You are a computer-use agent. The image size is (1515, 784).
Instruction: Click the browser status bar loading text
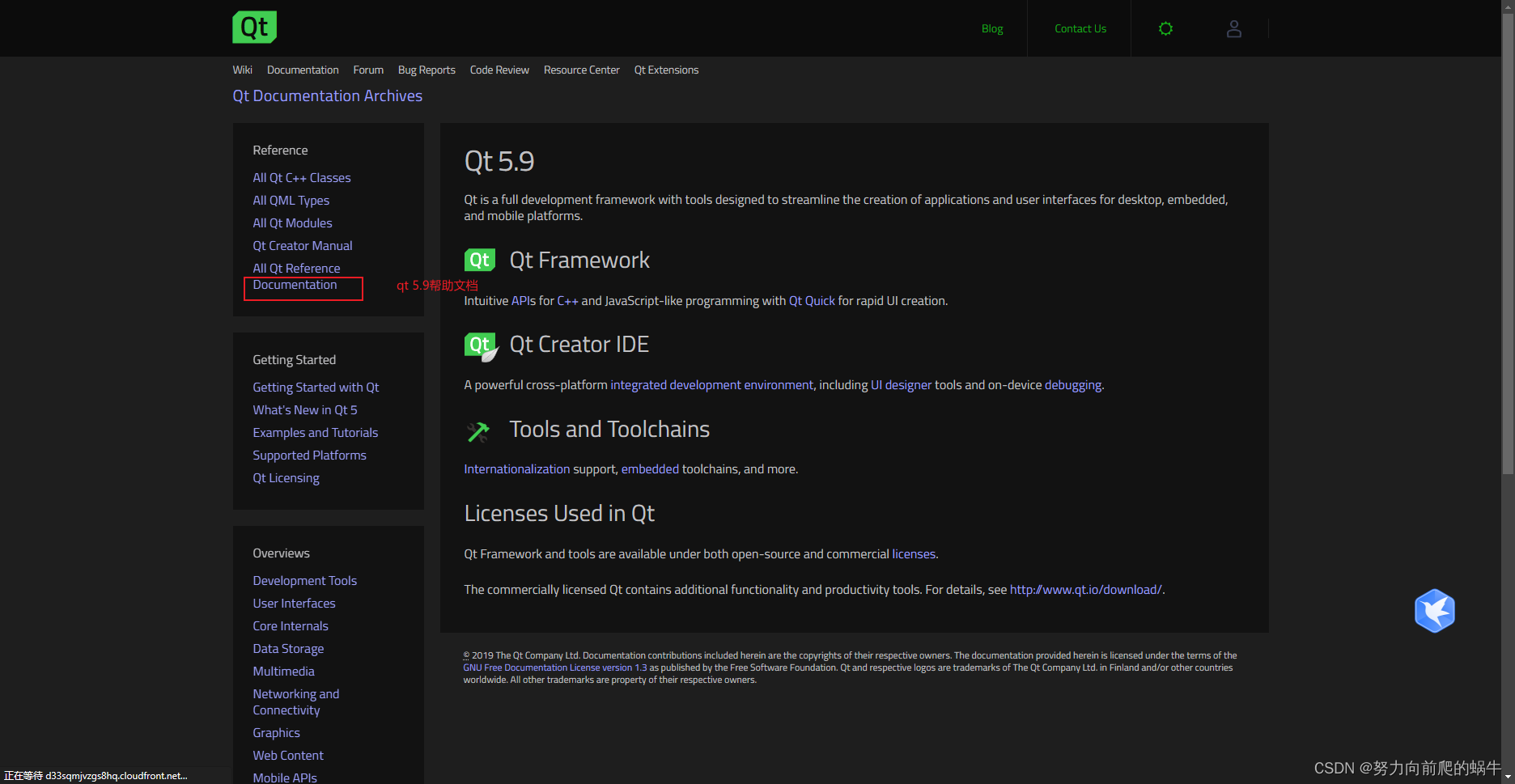(x=95, y=775)
